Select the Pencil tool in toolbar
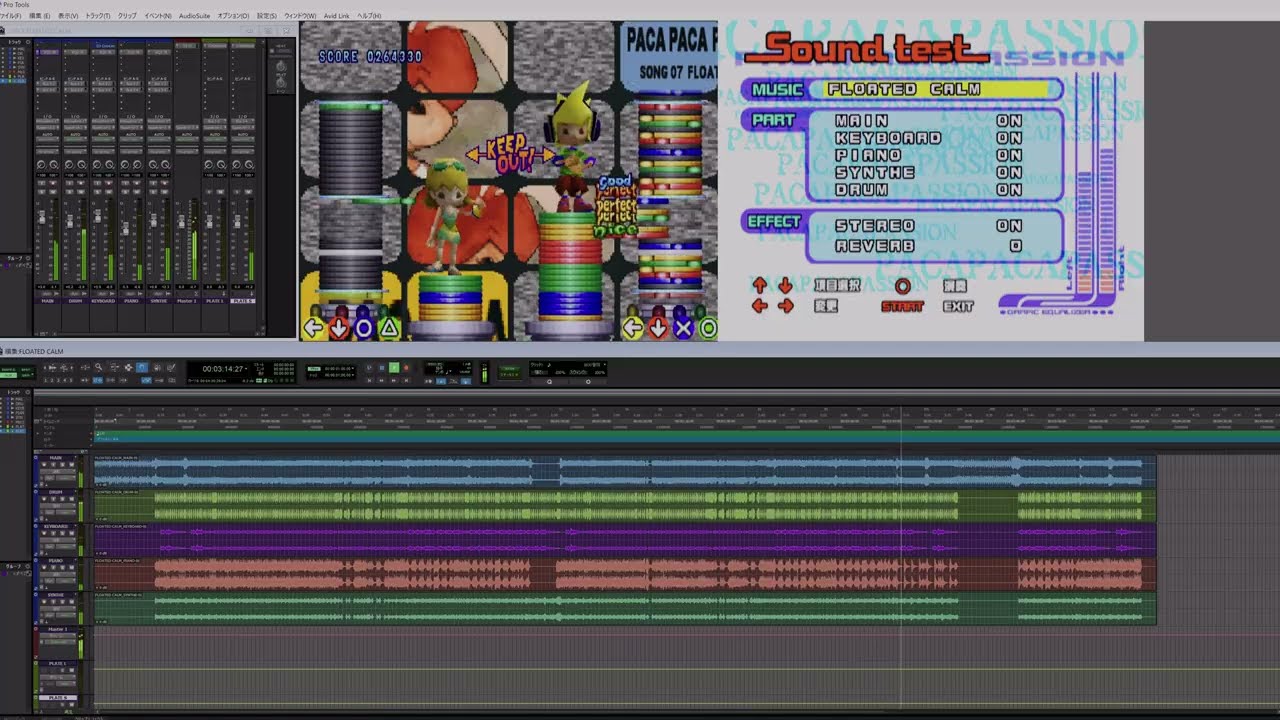The width and height of the screenshot is (1280, 720). tap(170, 368)
